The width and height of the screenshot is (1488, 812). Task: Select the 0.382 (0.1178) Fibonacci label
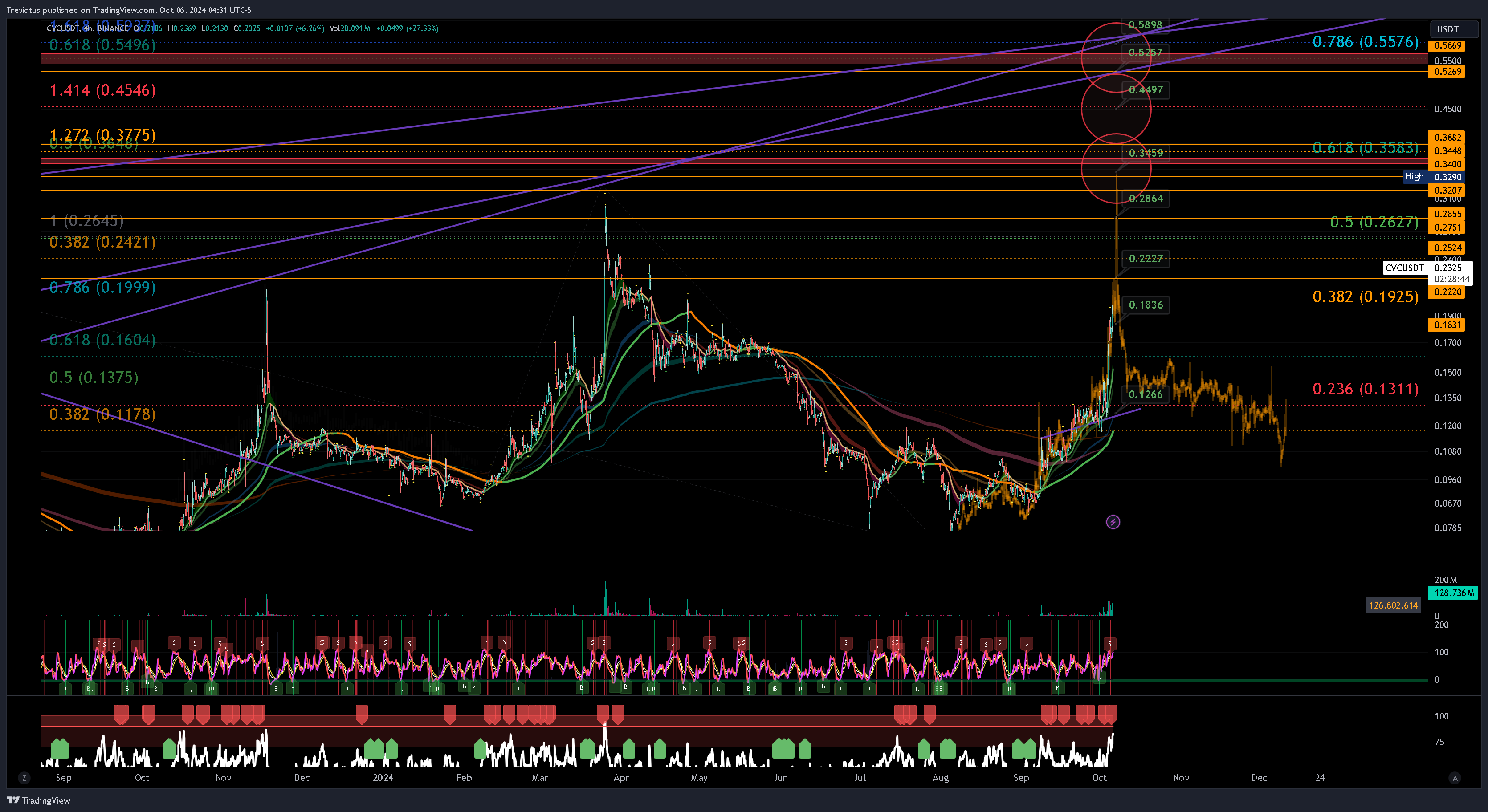pyautogui.click(x=102, y=414)
